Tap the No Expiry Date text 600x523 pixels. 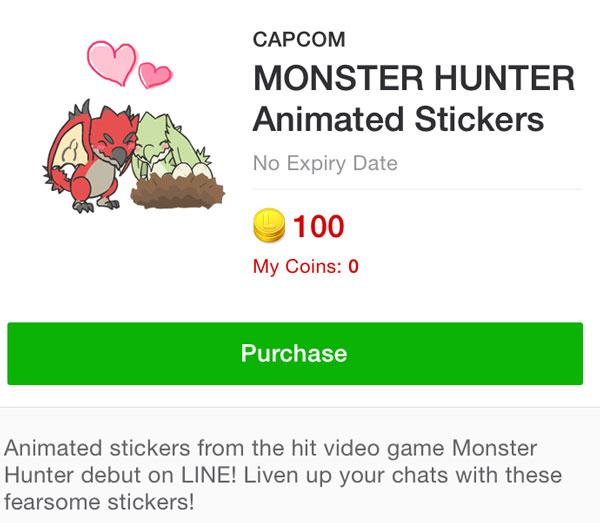tap(325, 162)
